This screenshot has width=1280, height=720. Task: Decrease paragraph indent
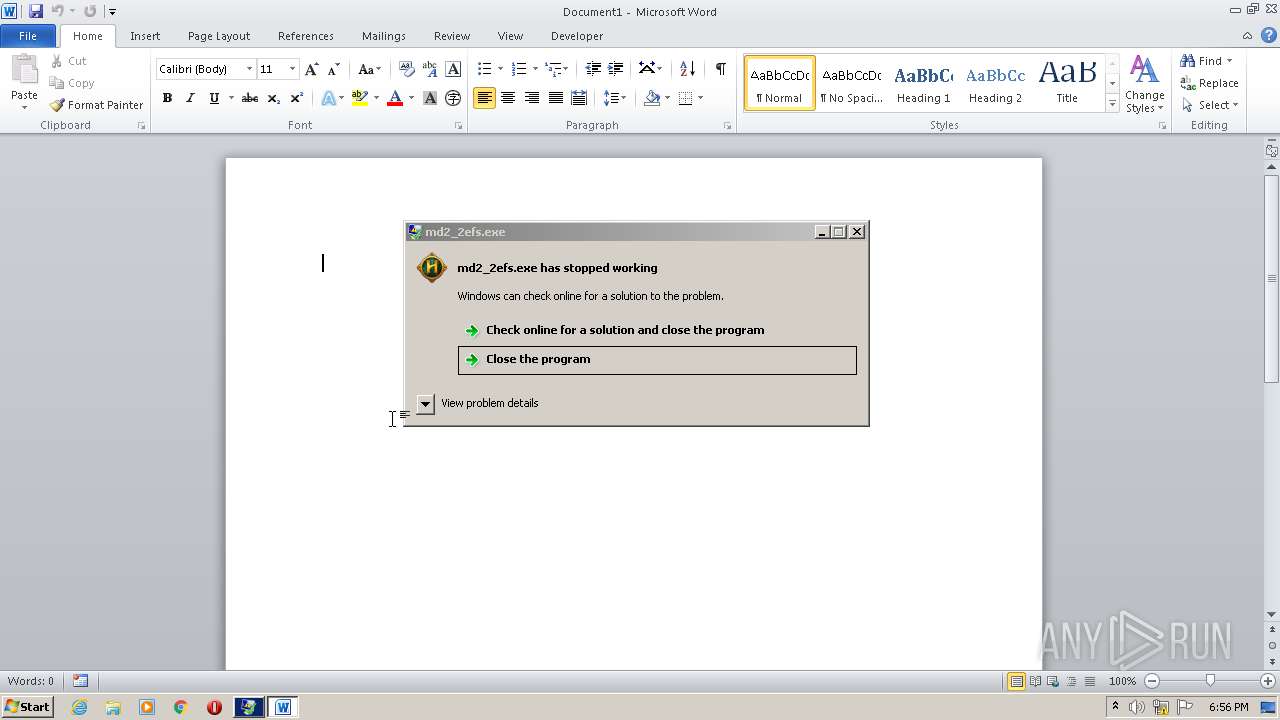(x=593, y=69)
